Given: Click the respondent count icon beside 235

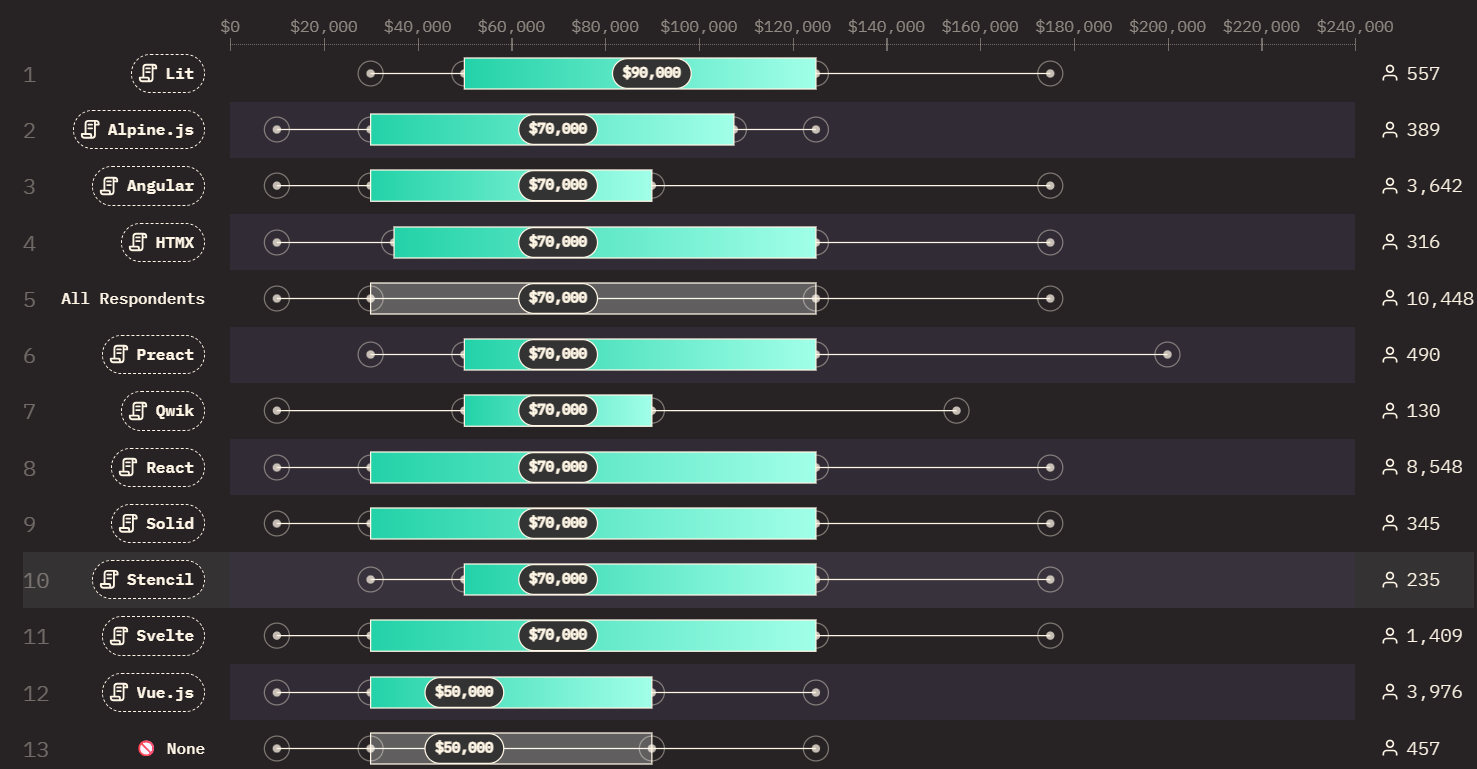Looking at the screenshot, I should [x=1389, y=580].
